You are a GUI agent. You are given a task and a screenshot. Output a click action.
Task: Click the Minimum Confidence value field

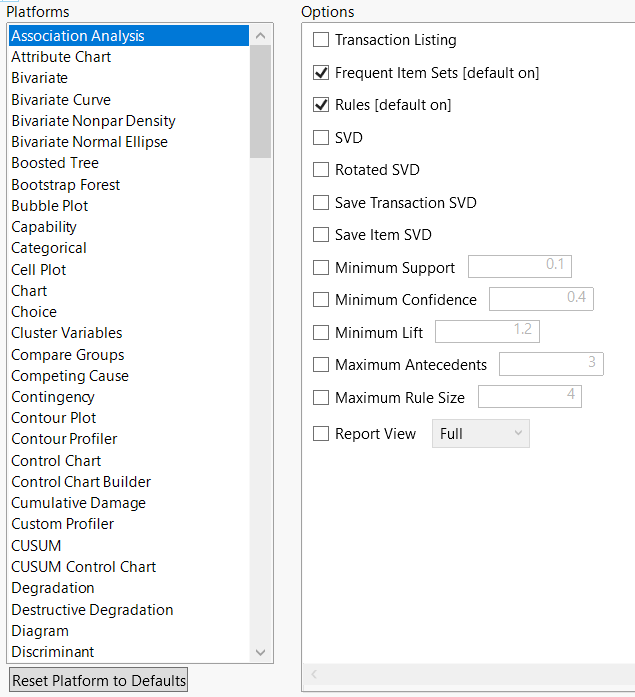tap(540, 299)
